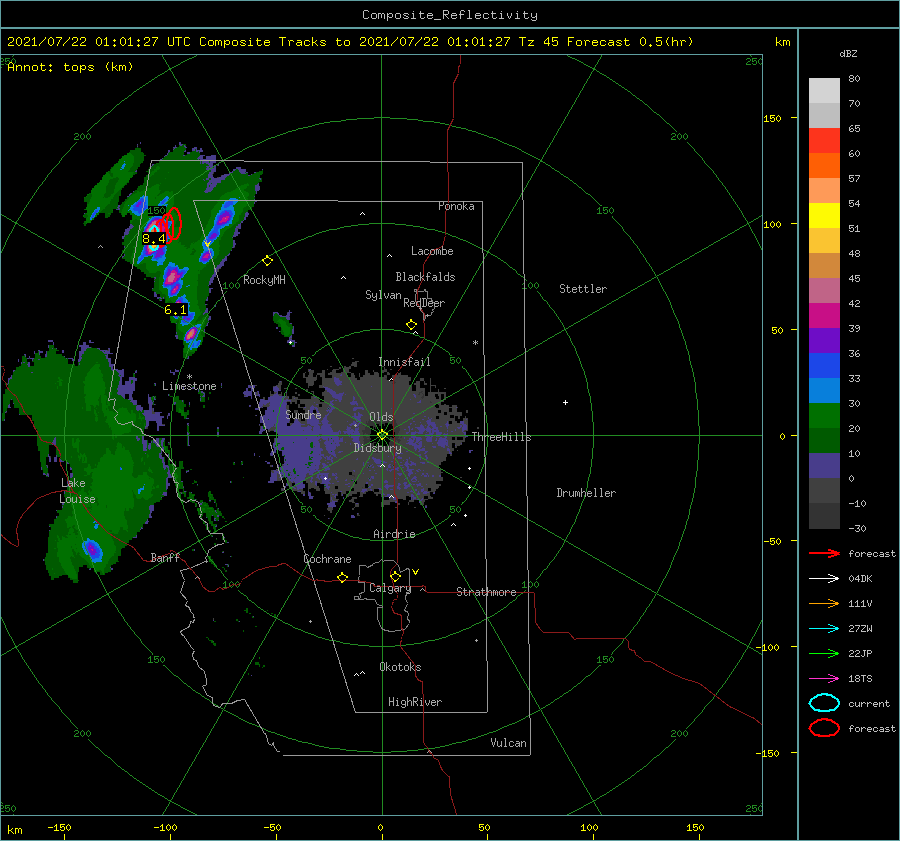Viewport: 900px width, 841px height.
Task: Click the cyan current ellipse legend icon
Action: point(824,703)
